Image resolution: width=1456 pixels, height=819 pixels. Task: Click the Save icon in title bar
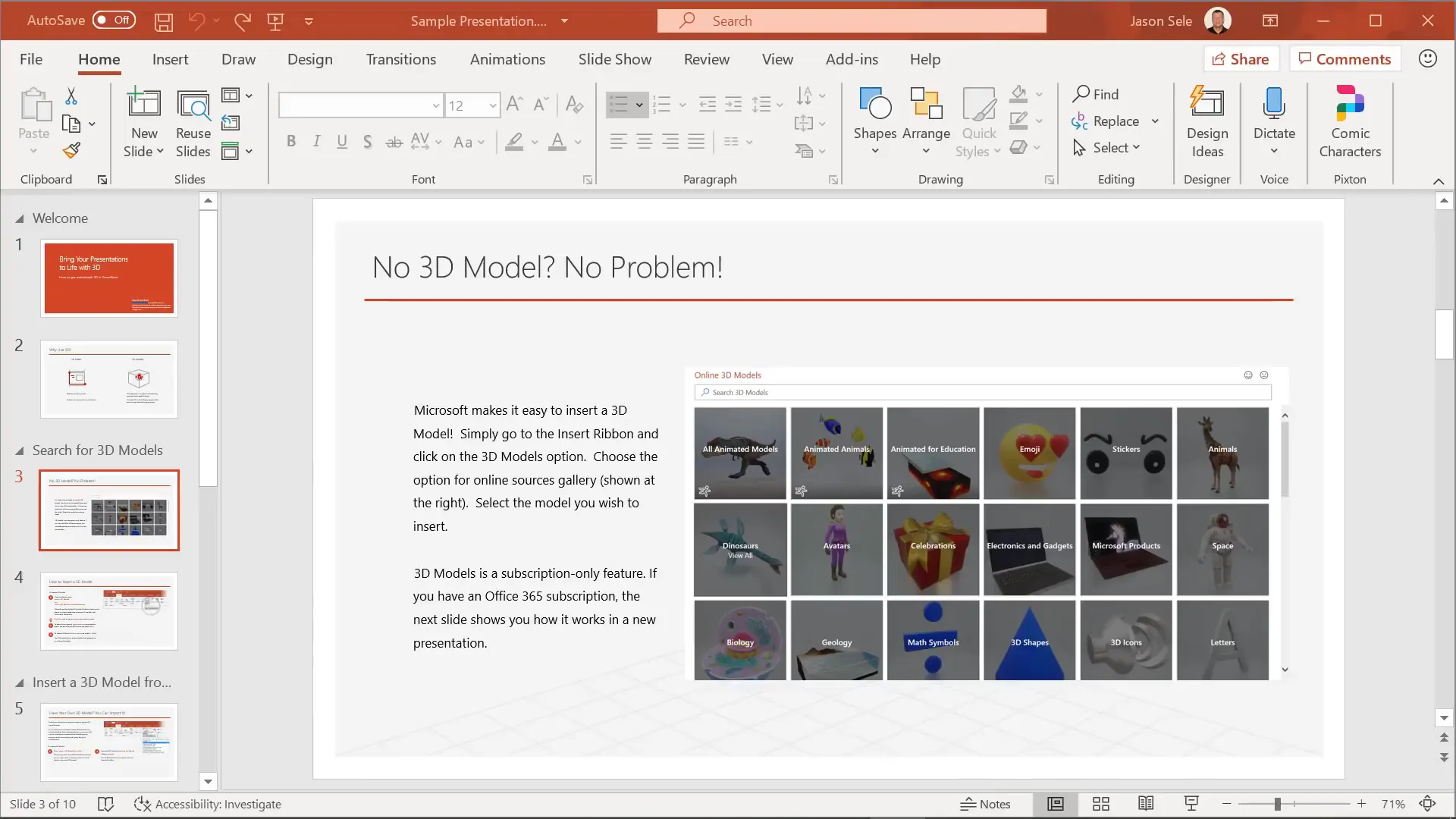pyautogui.click(x=163, y=21)
